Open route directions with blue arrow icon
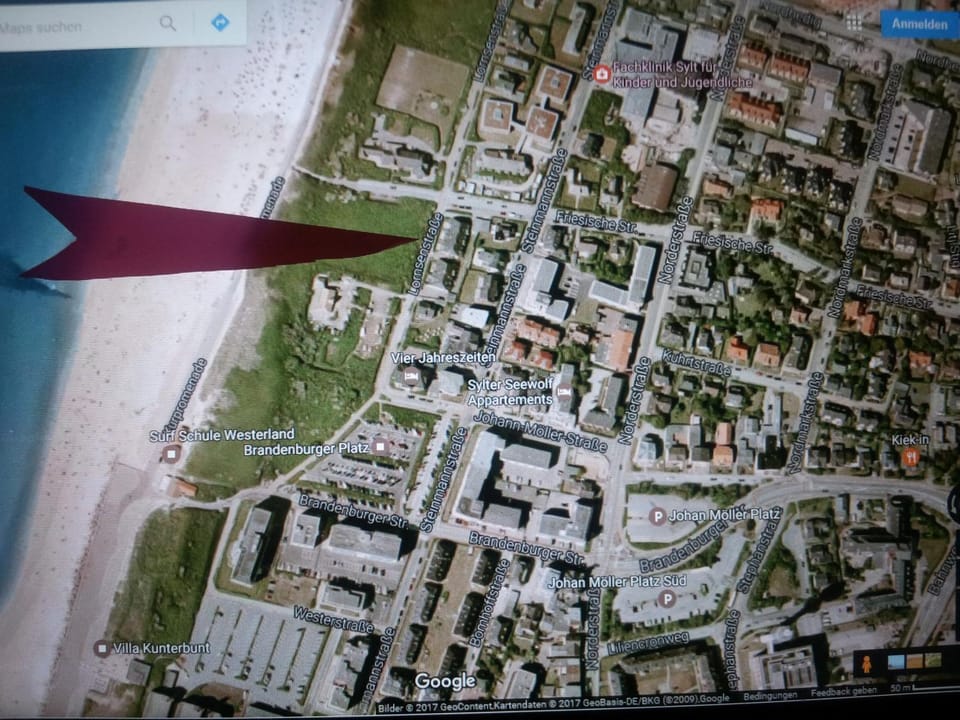This screenshot has height=720, width=960. pos(220,22)
